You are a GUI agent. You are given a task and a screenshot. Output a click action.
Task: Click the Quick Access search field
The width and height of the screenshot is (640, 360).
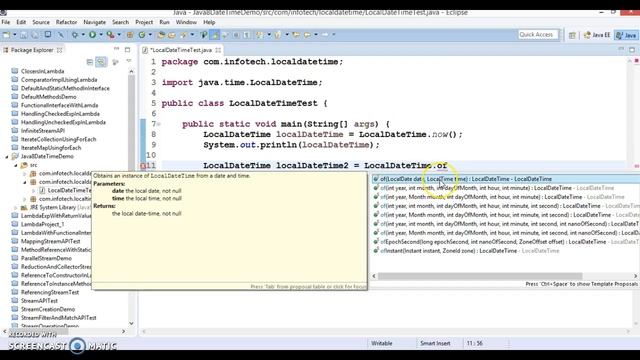tap(538, 35)
